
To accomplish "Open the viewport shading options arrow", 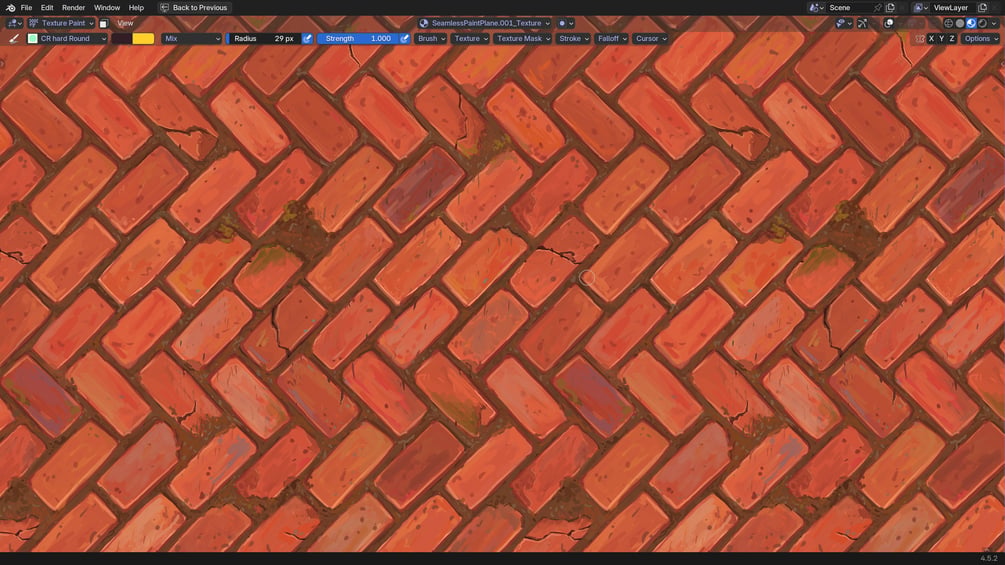I will coord(994,23).
